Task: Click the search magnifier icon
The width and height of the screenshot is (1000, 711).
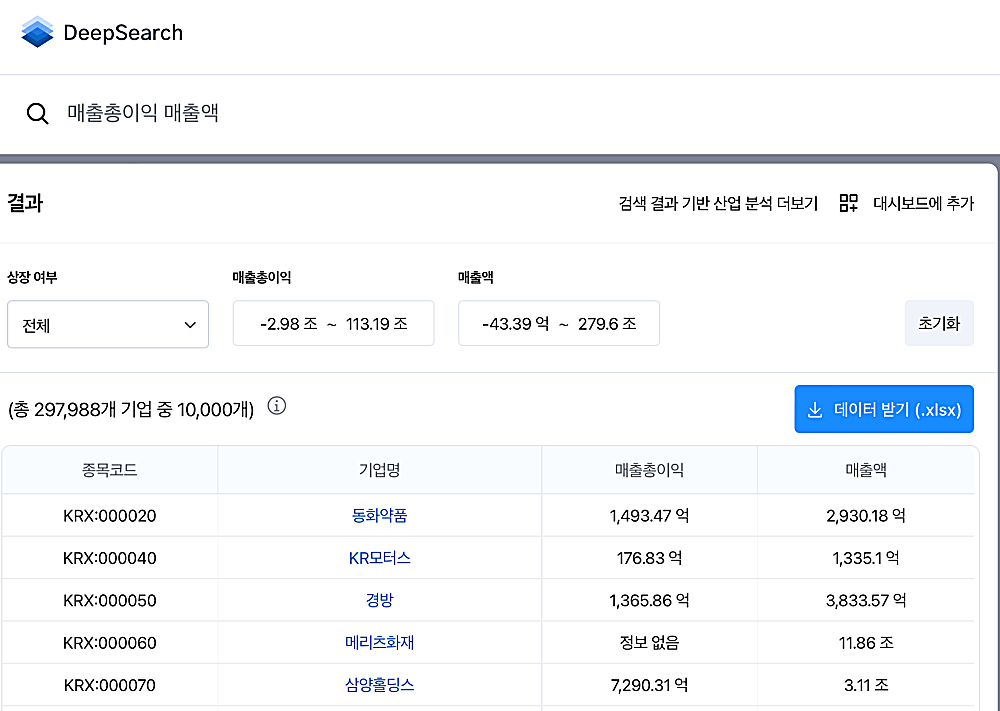Action: pos(38,113)
